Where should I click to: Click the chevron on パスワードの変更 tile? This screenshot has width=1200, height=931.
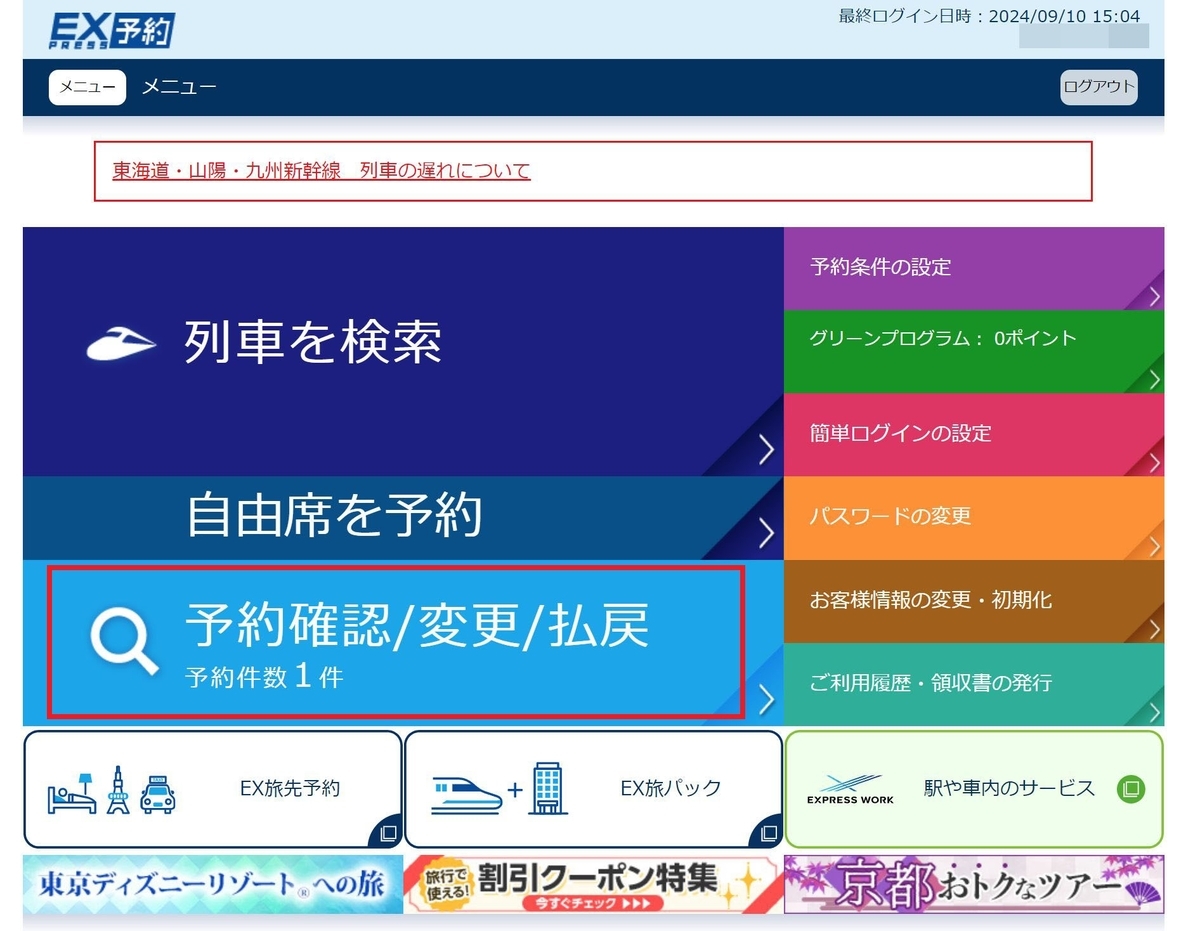click(x=1154, y=546)
